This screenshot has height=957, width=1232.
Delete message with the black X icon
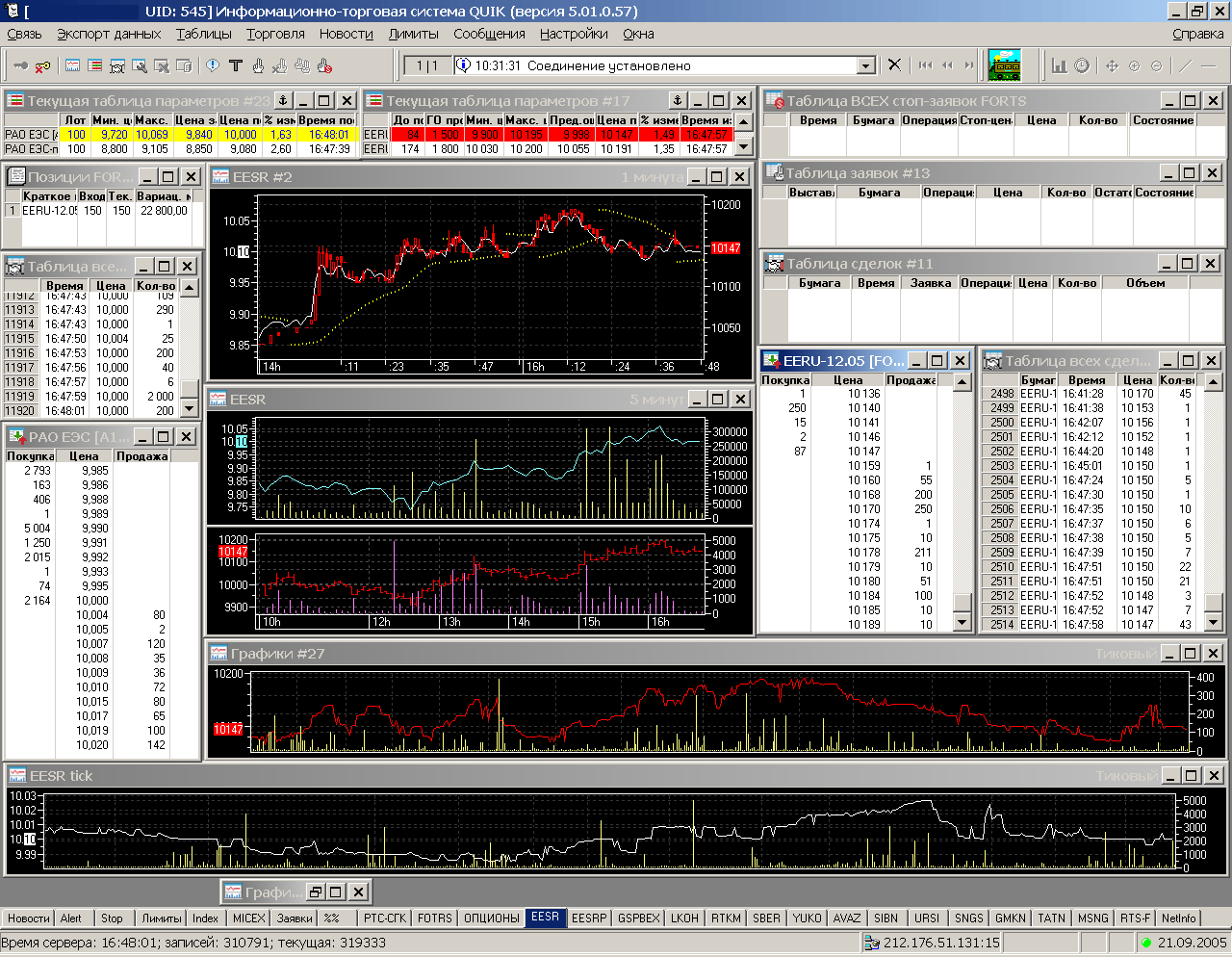tap(894, 65)
